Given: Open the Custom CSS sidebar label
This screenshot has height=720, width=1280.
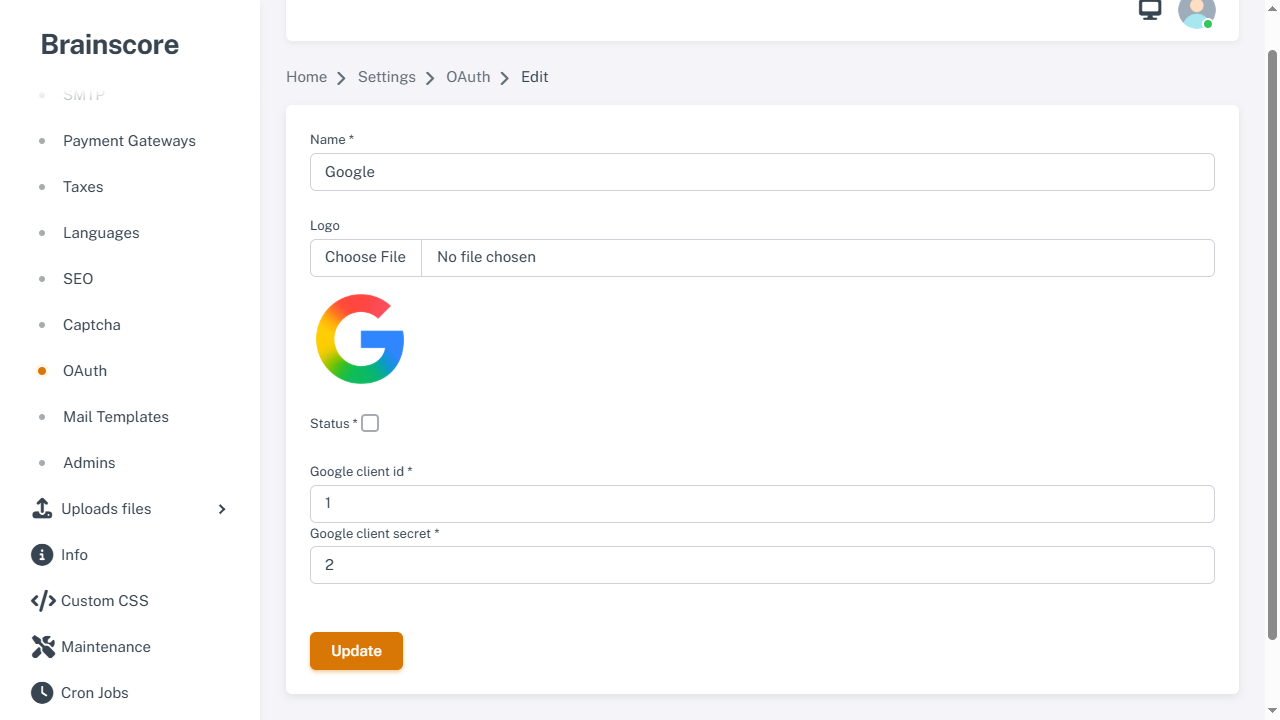Looking at the screenshot, I should pyautogui.click(x=105, y=601).
